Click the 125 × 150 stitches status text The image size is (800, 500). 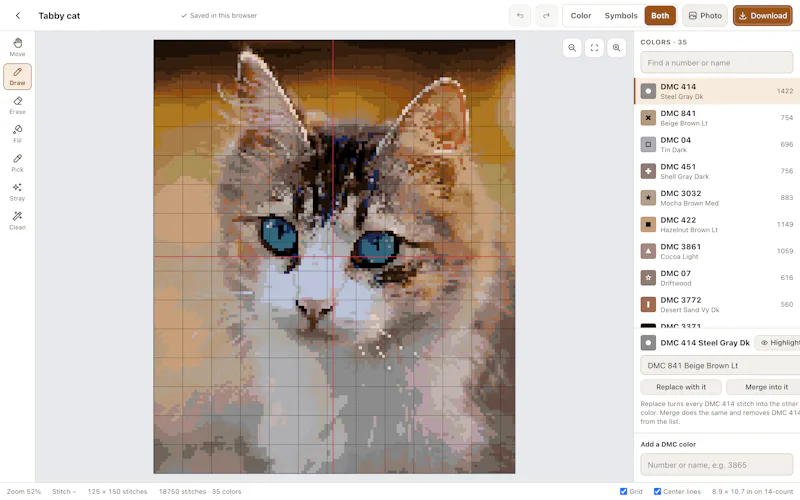point(117,491)
